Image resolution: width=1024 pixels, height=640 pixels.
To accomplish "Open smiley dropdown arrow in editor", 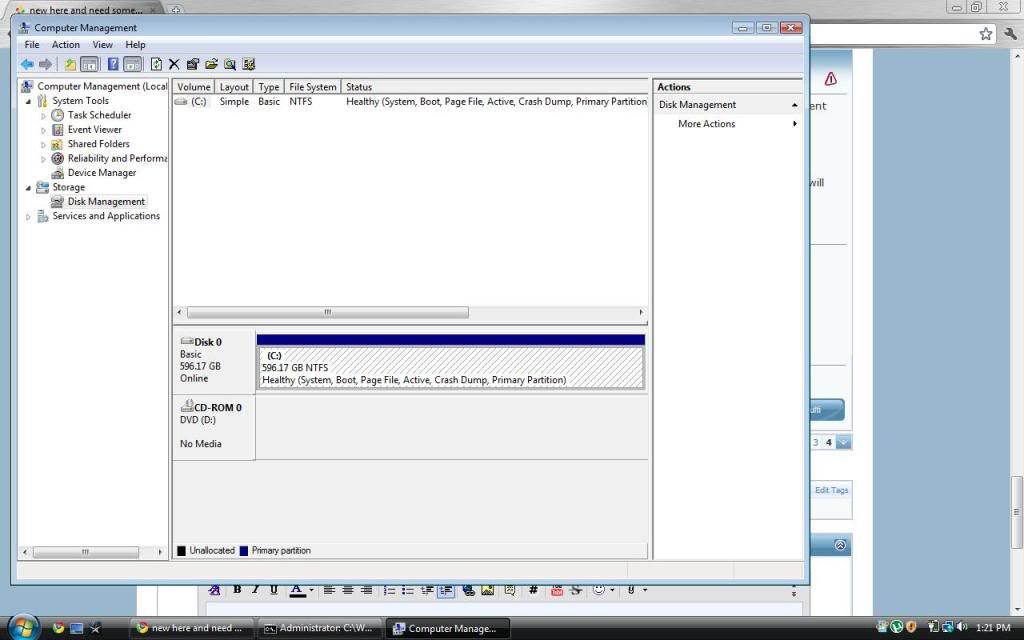I will click(612, 590).
